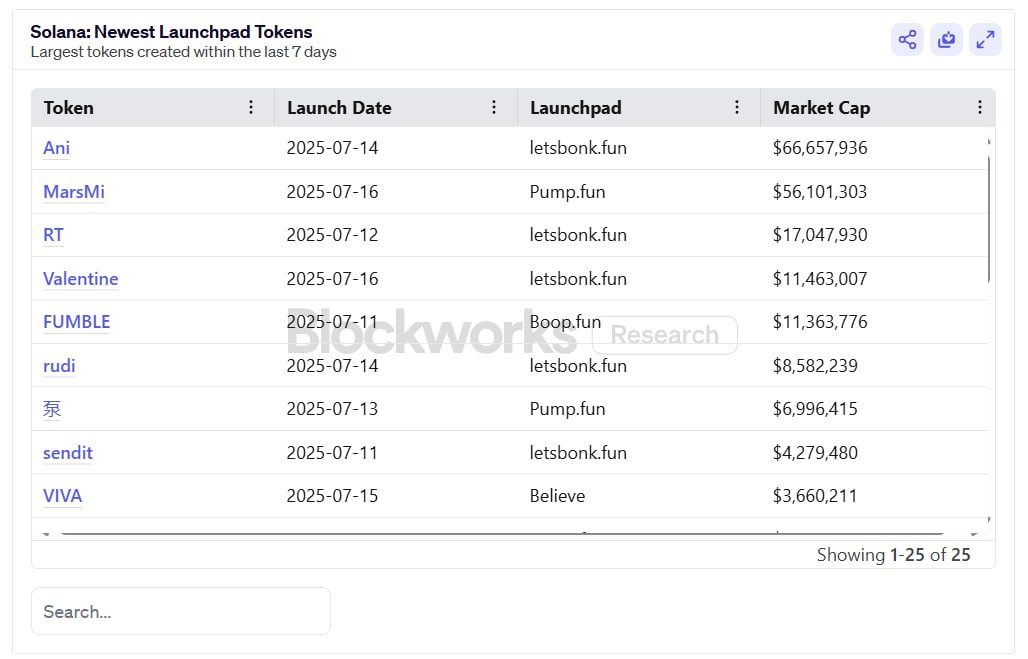Select Ani market cap $66,657,936
The width and height of the screenshot is (1028, 659).
(820, 148)
